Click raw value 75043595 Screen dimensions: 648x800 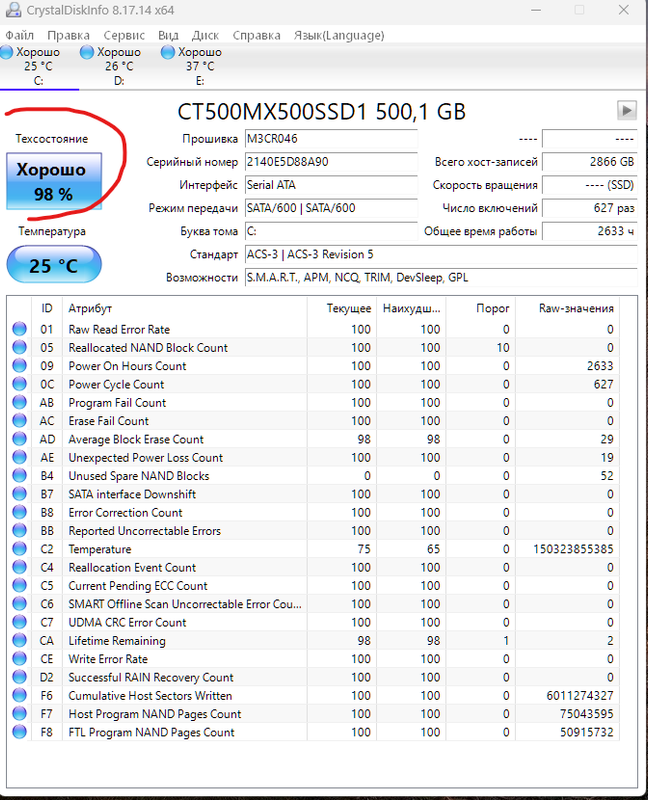click(x=586, y=714)
